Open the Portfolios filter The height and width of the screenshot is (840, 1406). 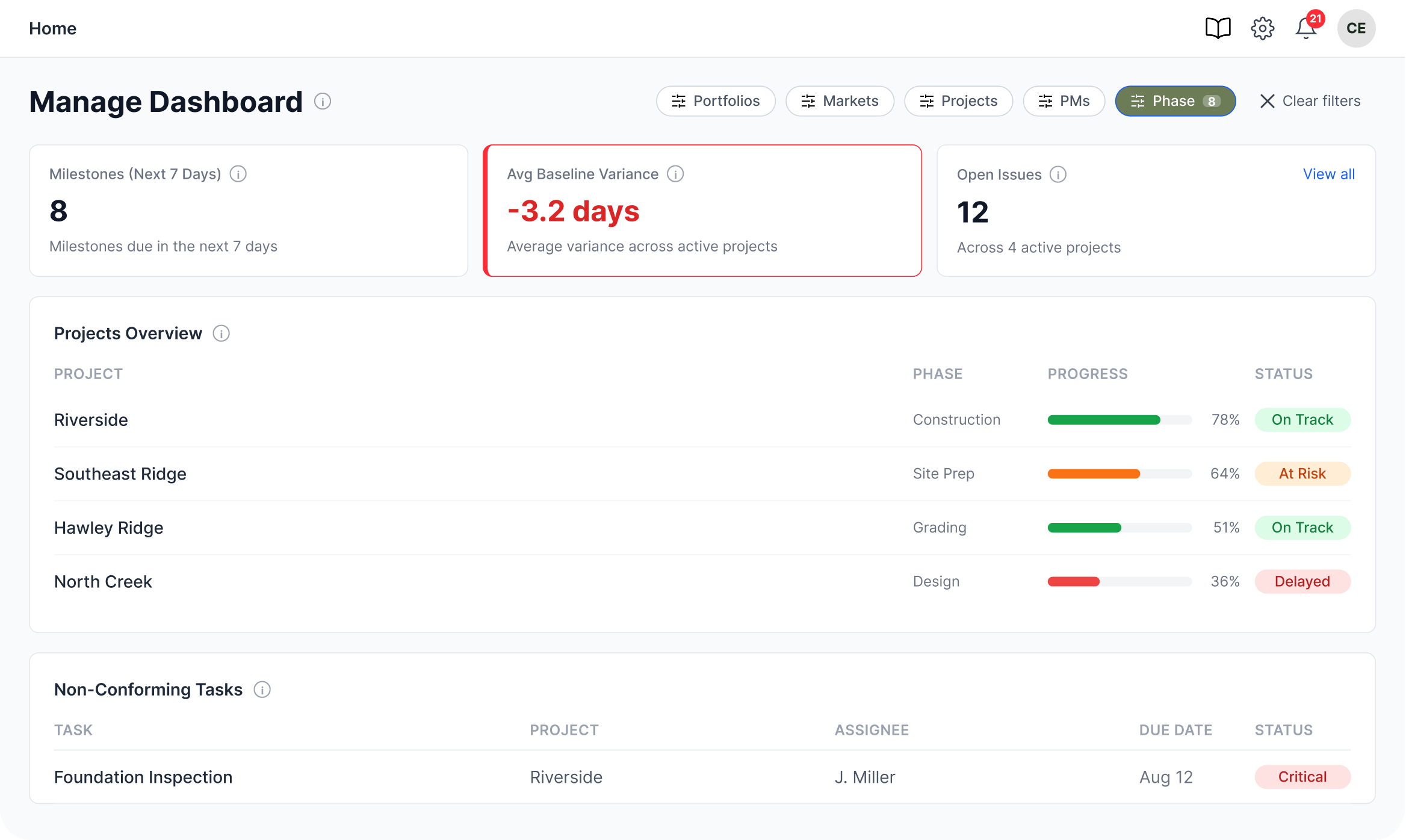716,101
